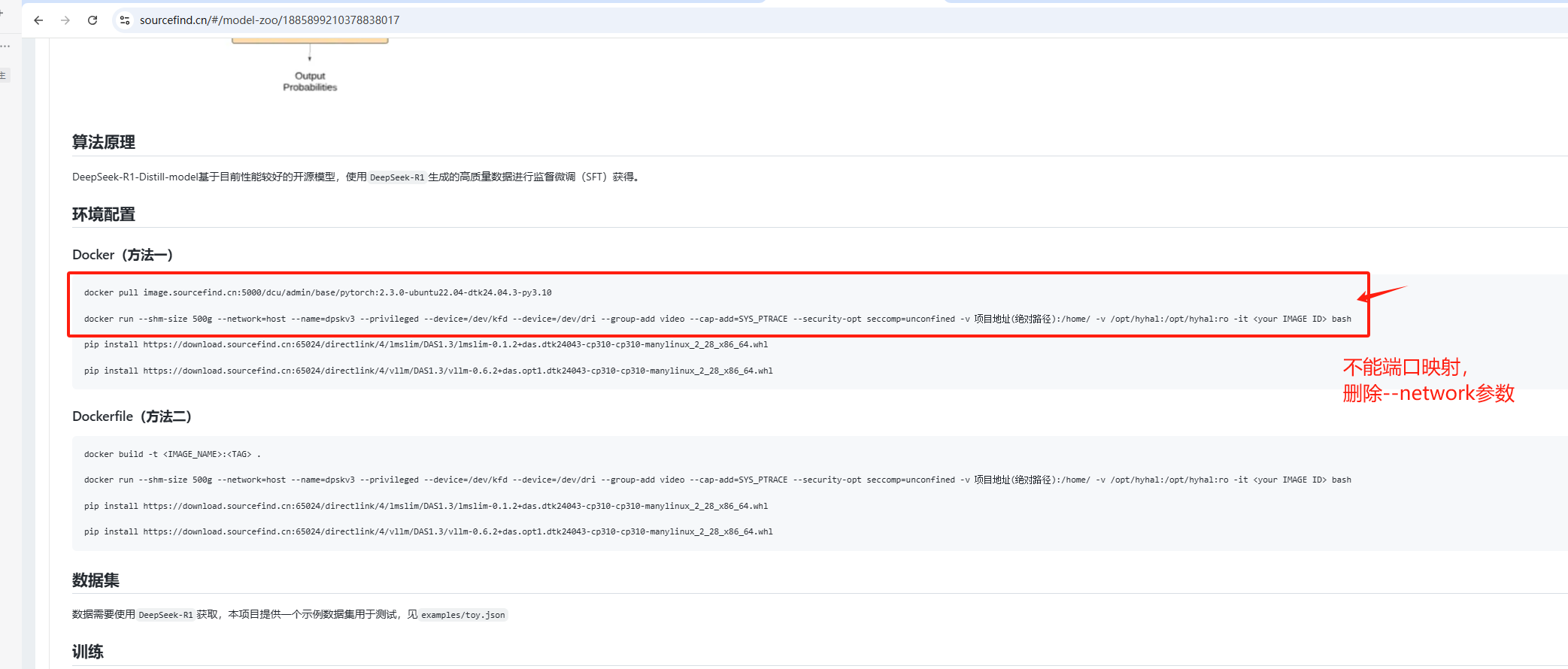Reload the sourcefind.cn page

93,20
